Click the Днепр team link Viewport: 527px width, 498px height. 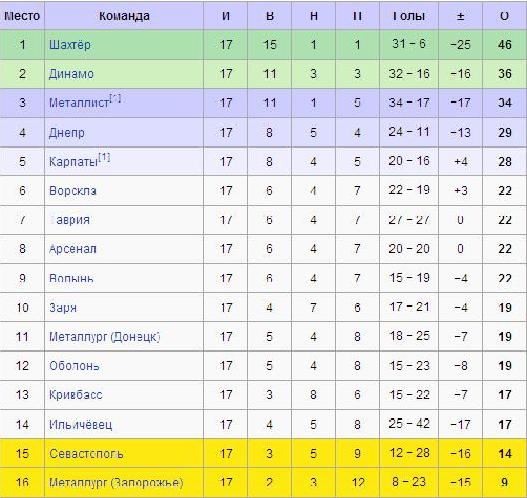(x=67, y=133)
